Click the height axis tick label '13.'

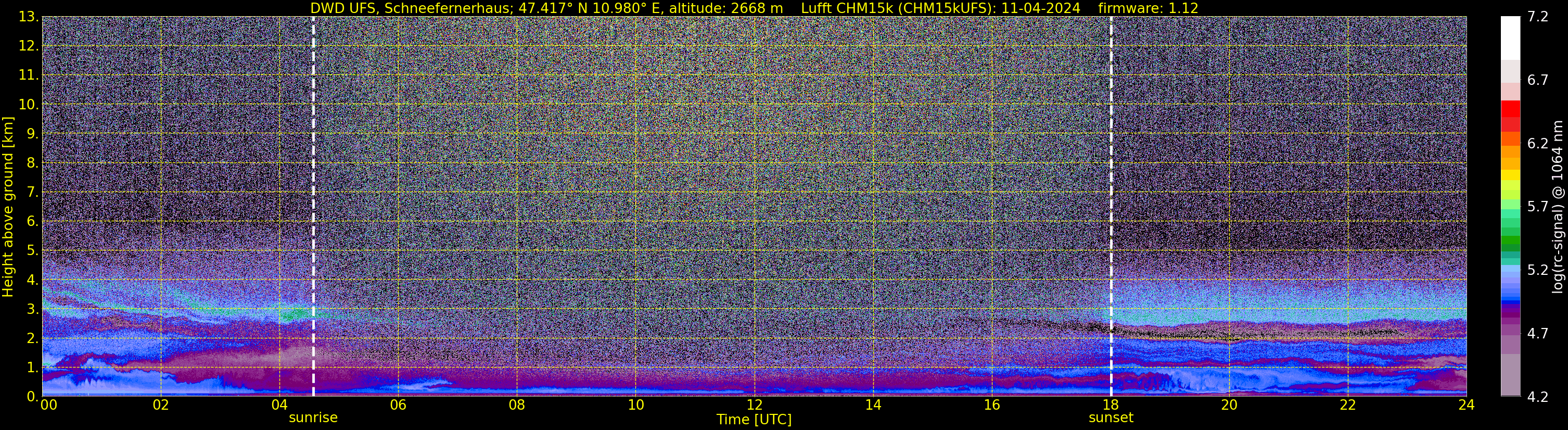(x=29, y=17)
